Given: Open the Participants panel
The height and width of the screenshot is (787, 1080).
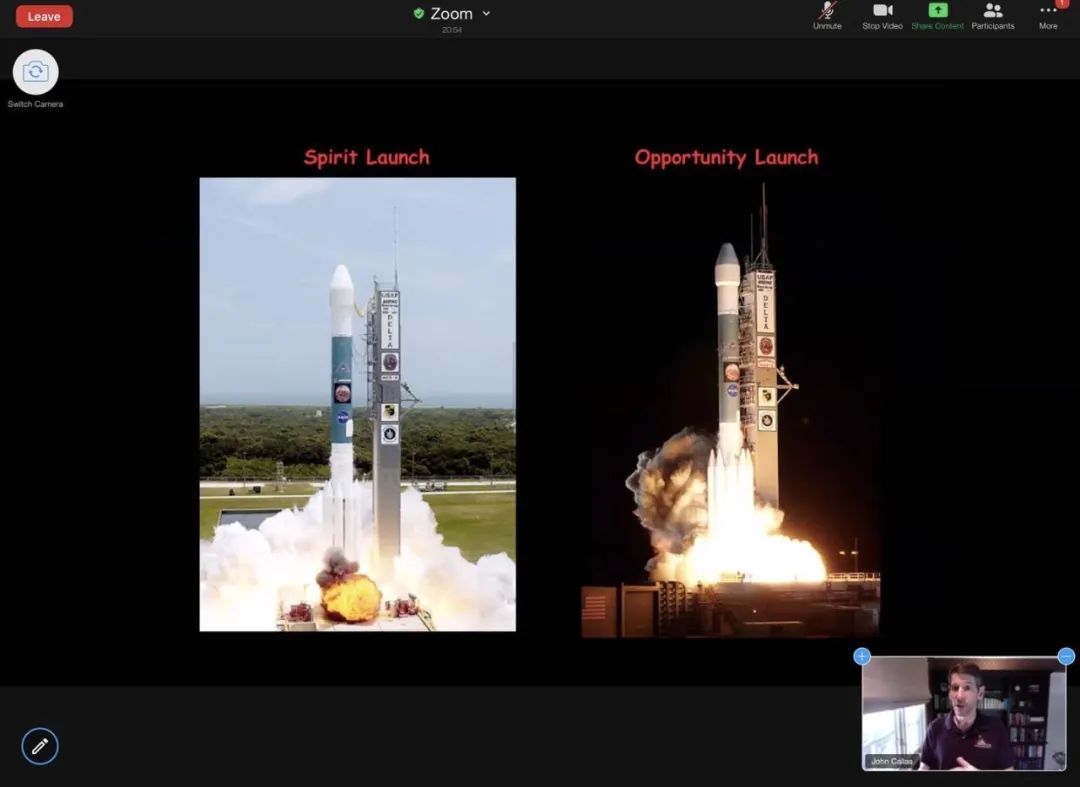Looking at the screenshot, I should 993,16.
